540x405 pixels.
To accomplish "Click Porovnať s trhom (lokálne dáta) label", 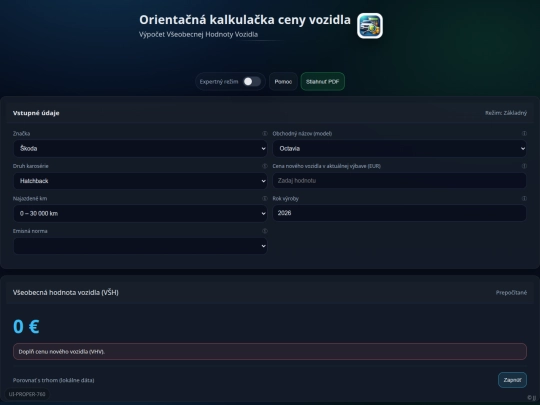I will [x=53, y=380].
